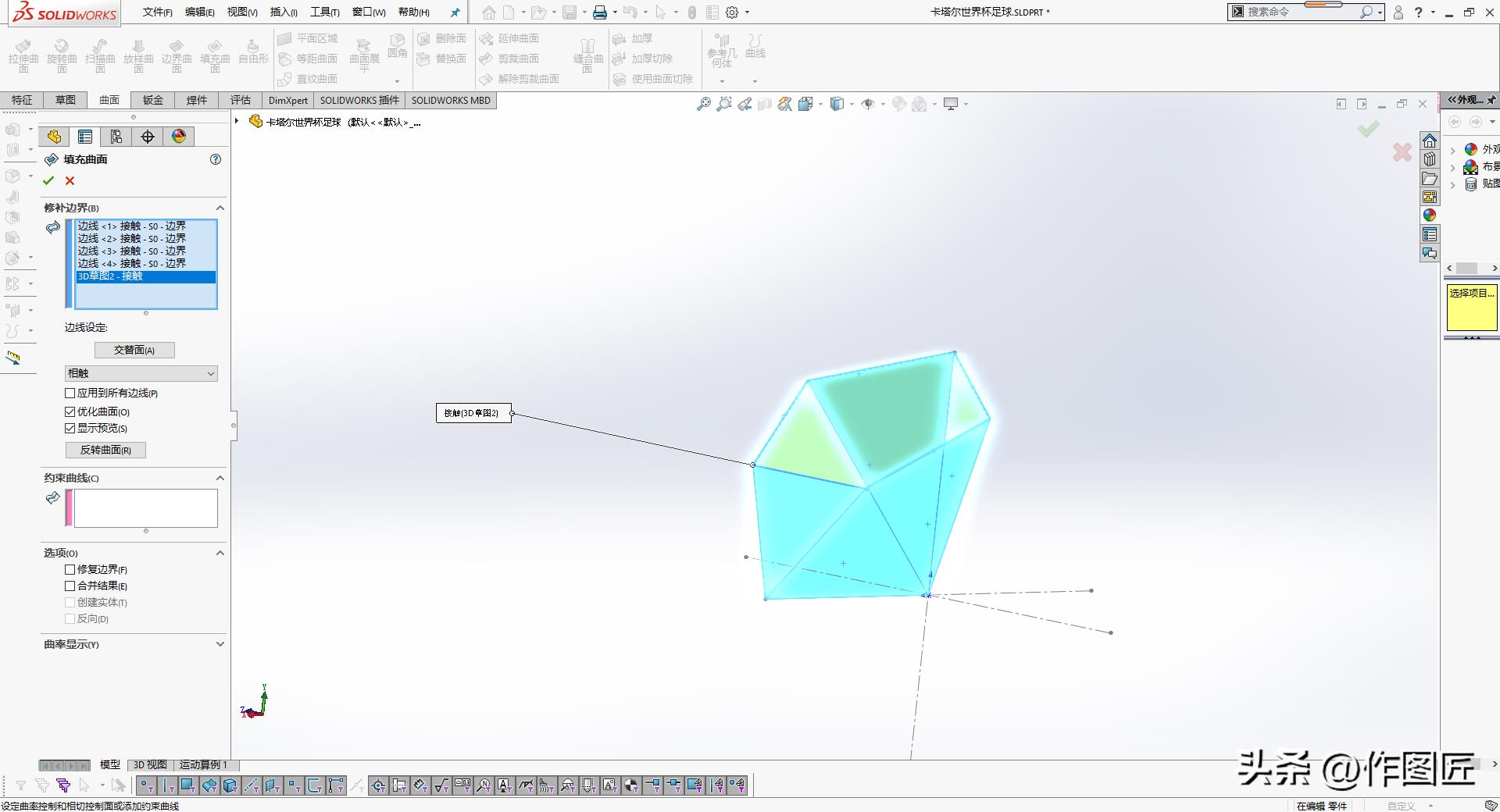Click inside the 约束曲线 selection box
1500x812 pixels.
point(145,507)
